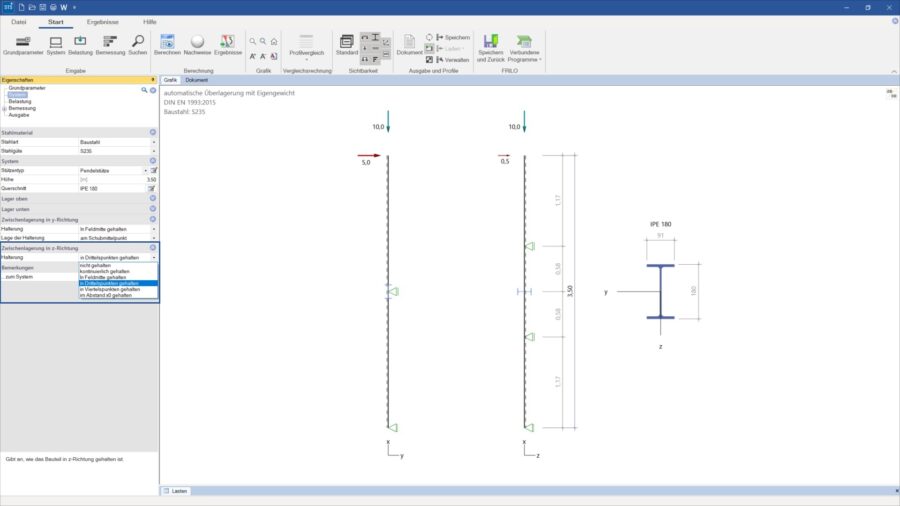The width and height of the screenshot is (900, 506).
Task: Click the new file icon in title bar
Action: (x=21, y=7)
